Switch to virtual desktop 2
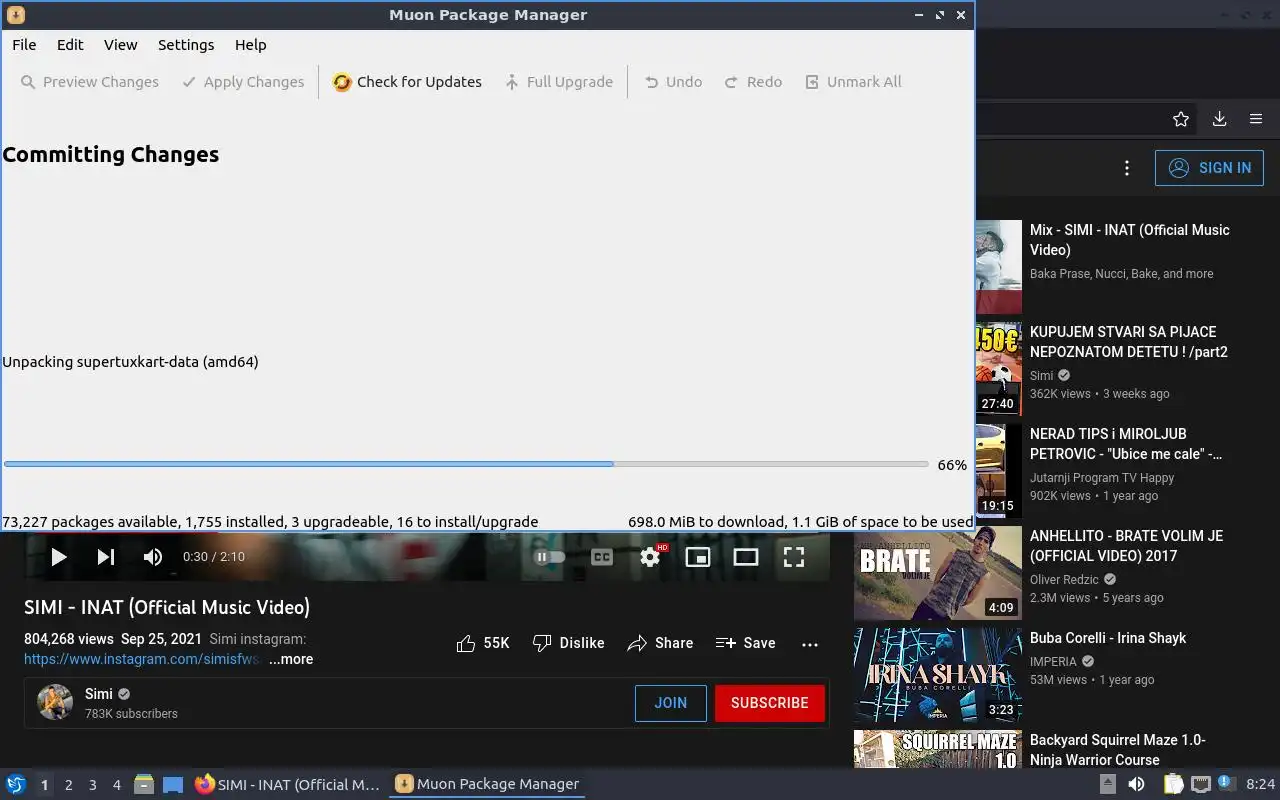Viewport: 1280px width, 800px height. click(x=68, y=785)
